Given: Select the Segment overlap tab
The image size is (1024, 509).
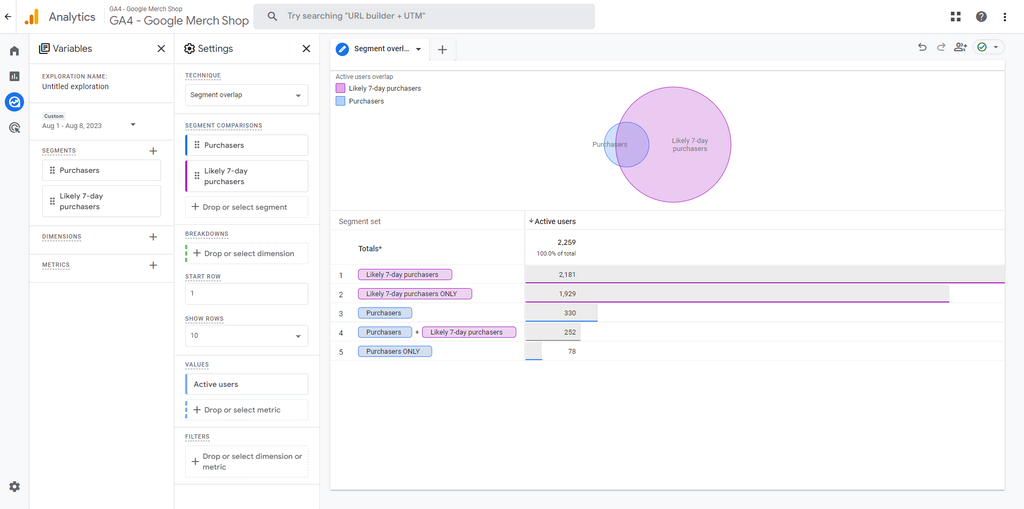Looking at the screenshot, I should [380, 49].
